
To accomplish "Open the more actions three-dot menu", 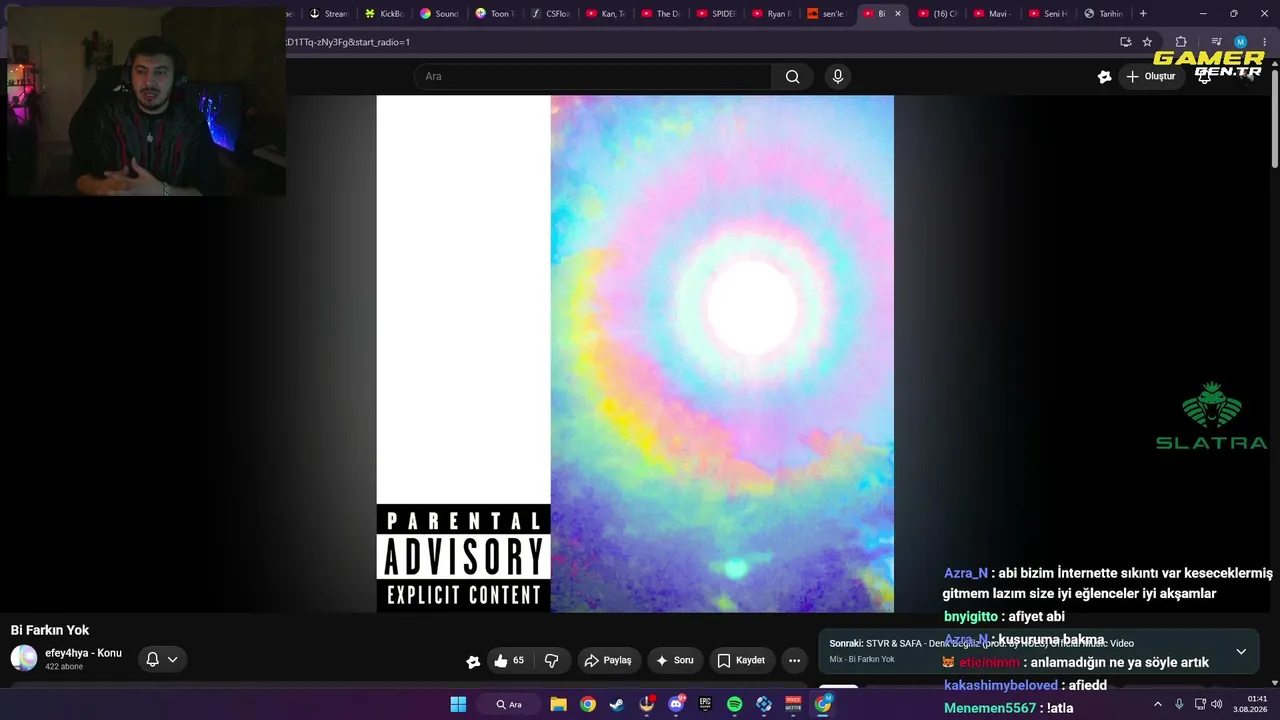I will coord(794,660).
